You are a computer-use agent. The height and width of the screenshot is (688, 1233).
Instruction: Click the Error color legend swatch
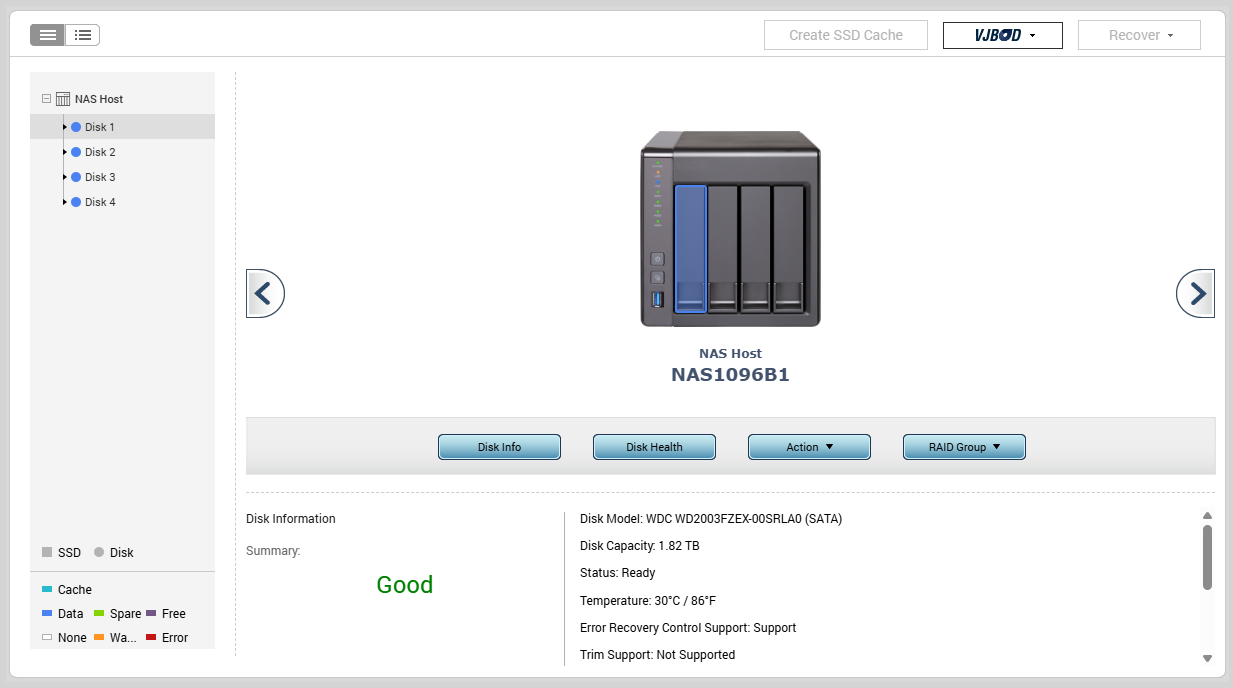point(151,638)
